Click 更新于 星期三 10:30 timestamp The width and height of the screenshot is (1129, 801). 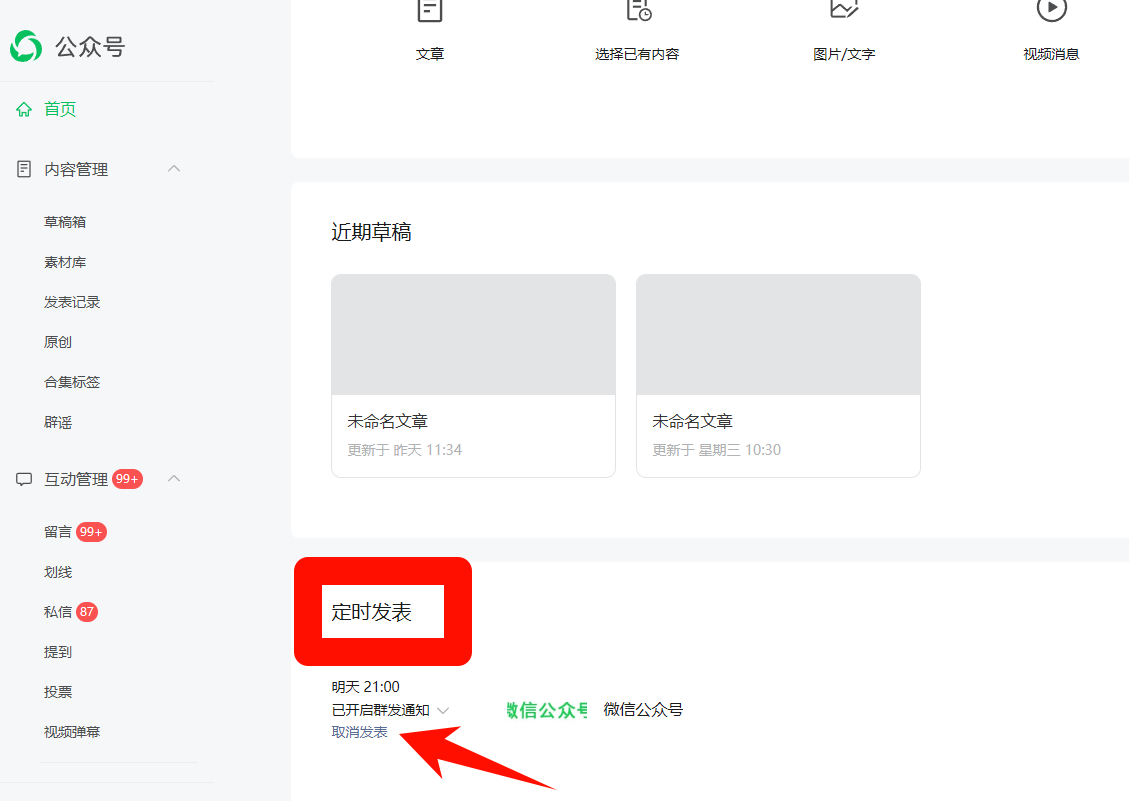tap(716, 450)
